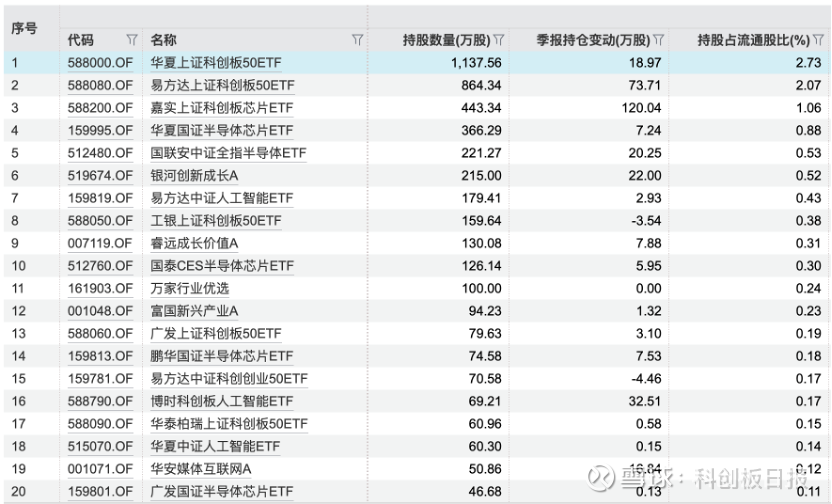
Task: Open fund code 161903.OF link
Action: pos(100,288)
